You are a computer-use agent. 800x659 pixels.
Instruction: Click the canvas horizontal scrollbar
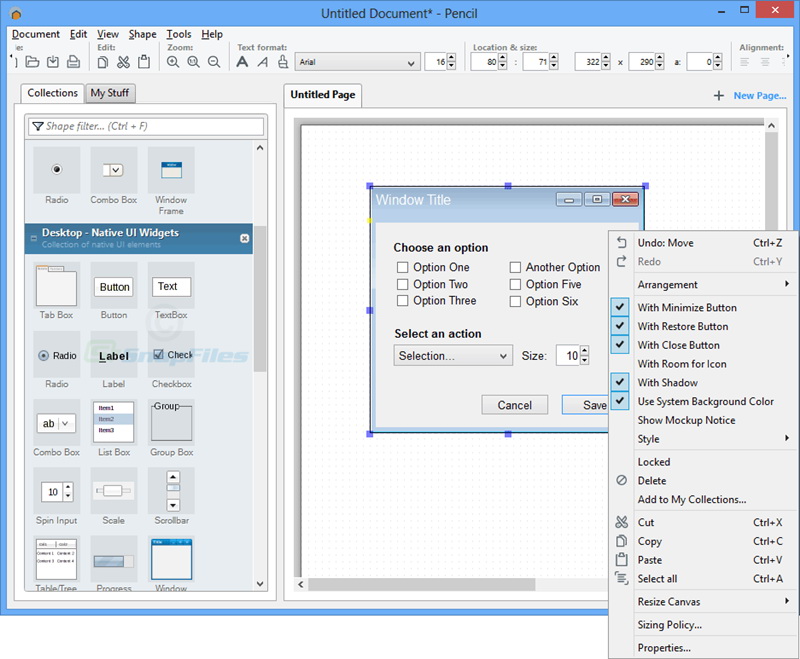pos(421,585)
